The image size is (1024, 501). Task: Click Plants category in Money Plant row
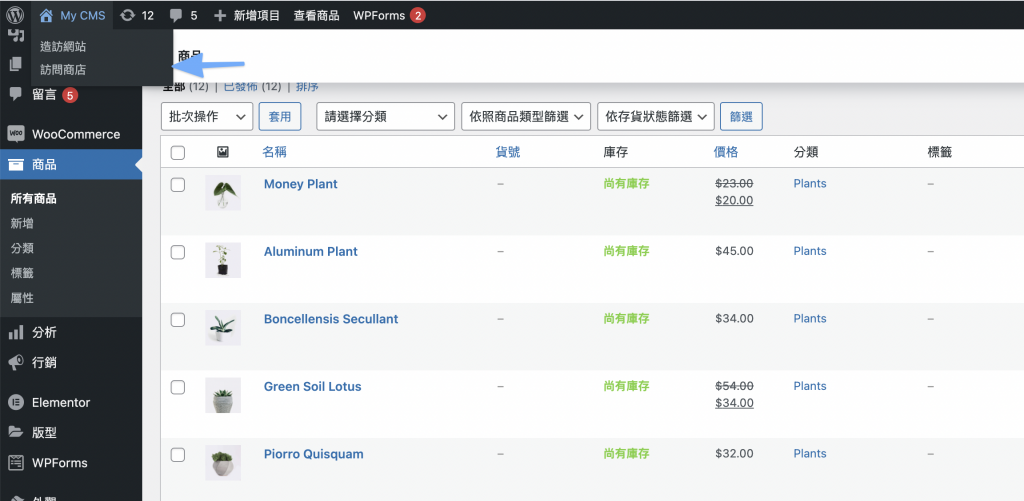coord(810,184)
